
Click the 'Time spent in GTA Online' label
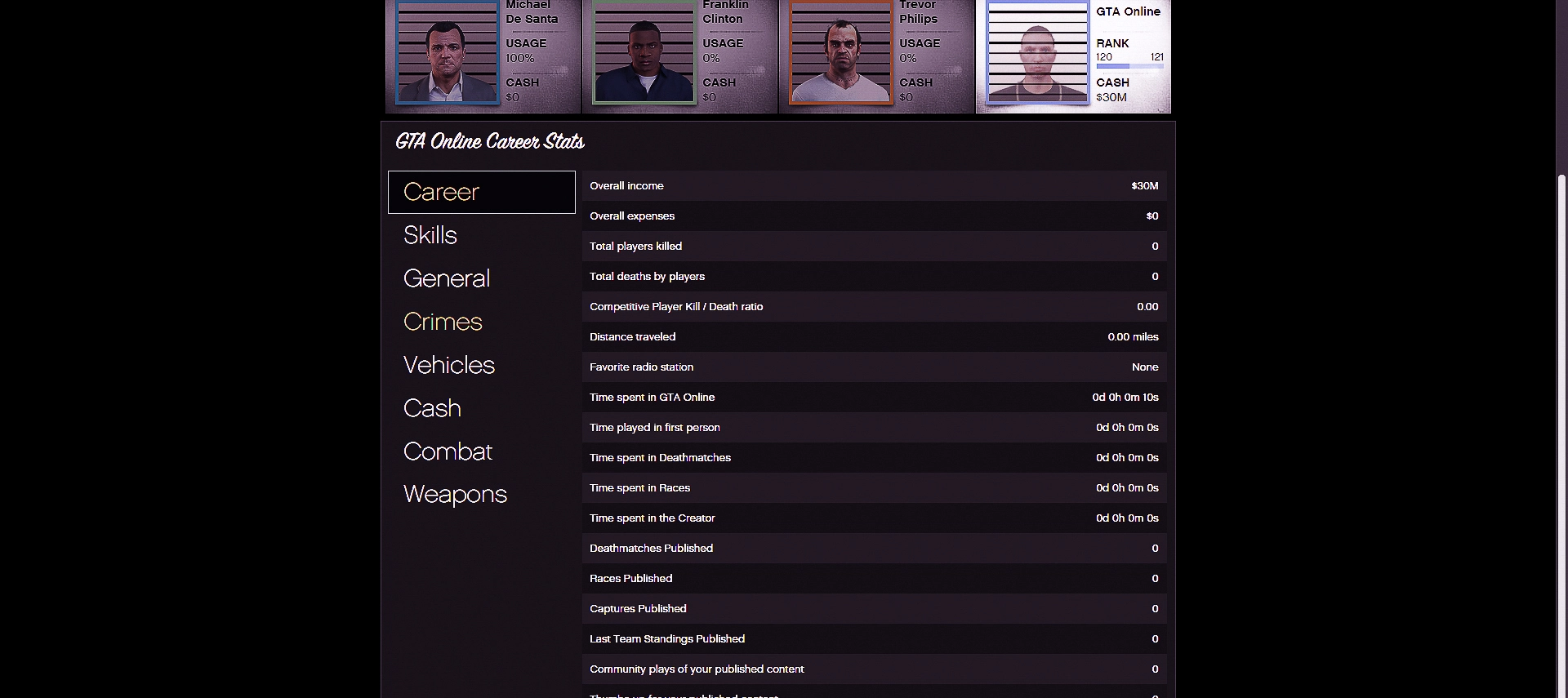pos(652,398)
